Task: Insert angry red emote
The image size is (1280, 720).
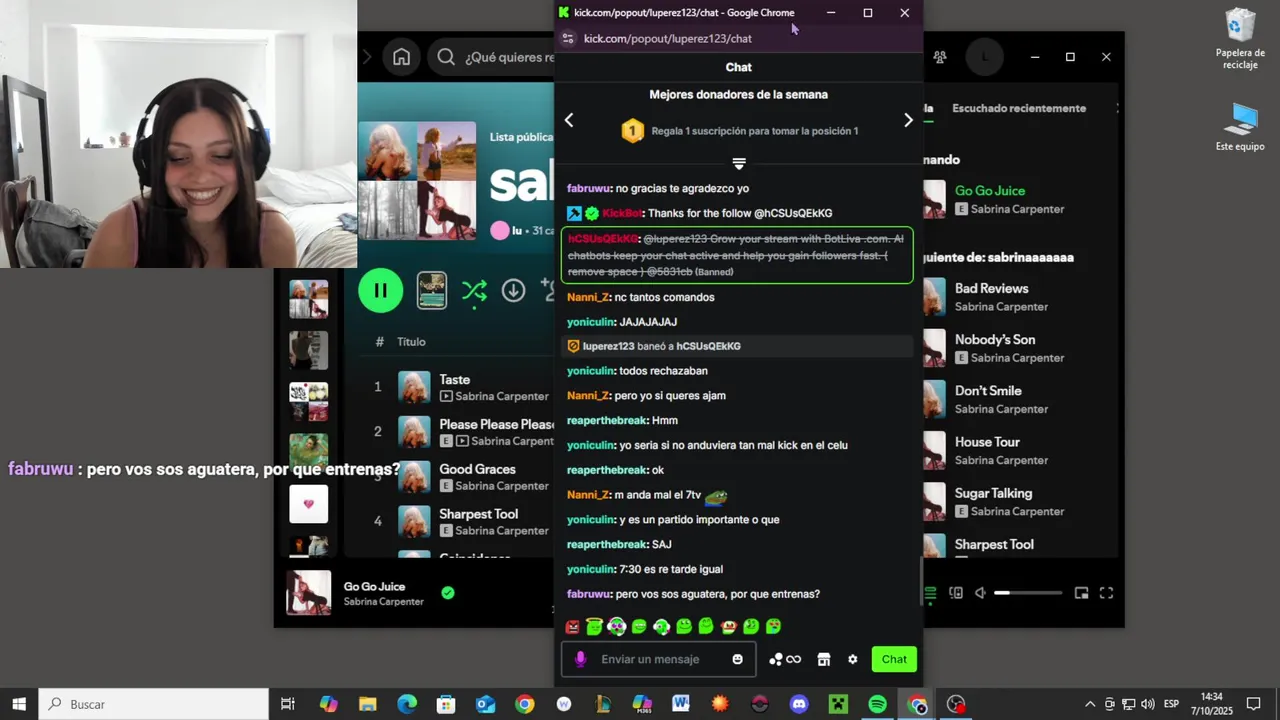Action: (x=572, y=627)
